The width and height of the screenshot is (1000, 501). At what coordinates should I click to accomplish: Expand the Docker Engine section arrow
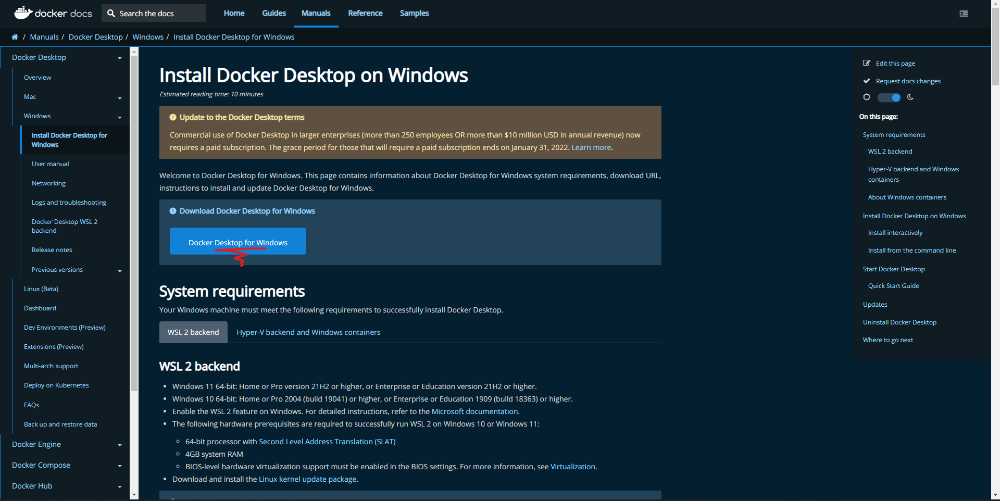[x=119, y=445]
